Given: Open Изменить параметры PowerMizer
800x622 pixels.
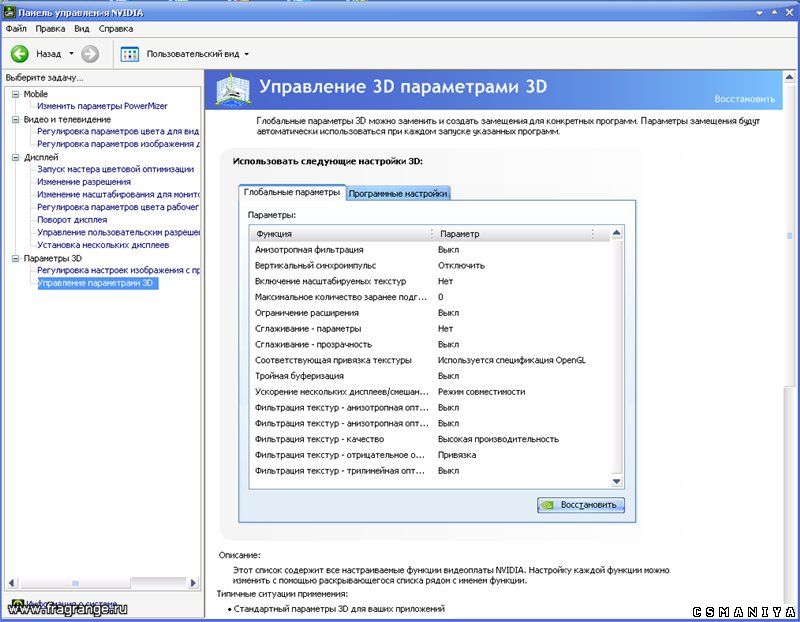Looking at the screenshot, I should (102, 106).
